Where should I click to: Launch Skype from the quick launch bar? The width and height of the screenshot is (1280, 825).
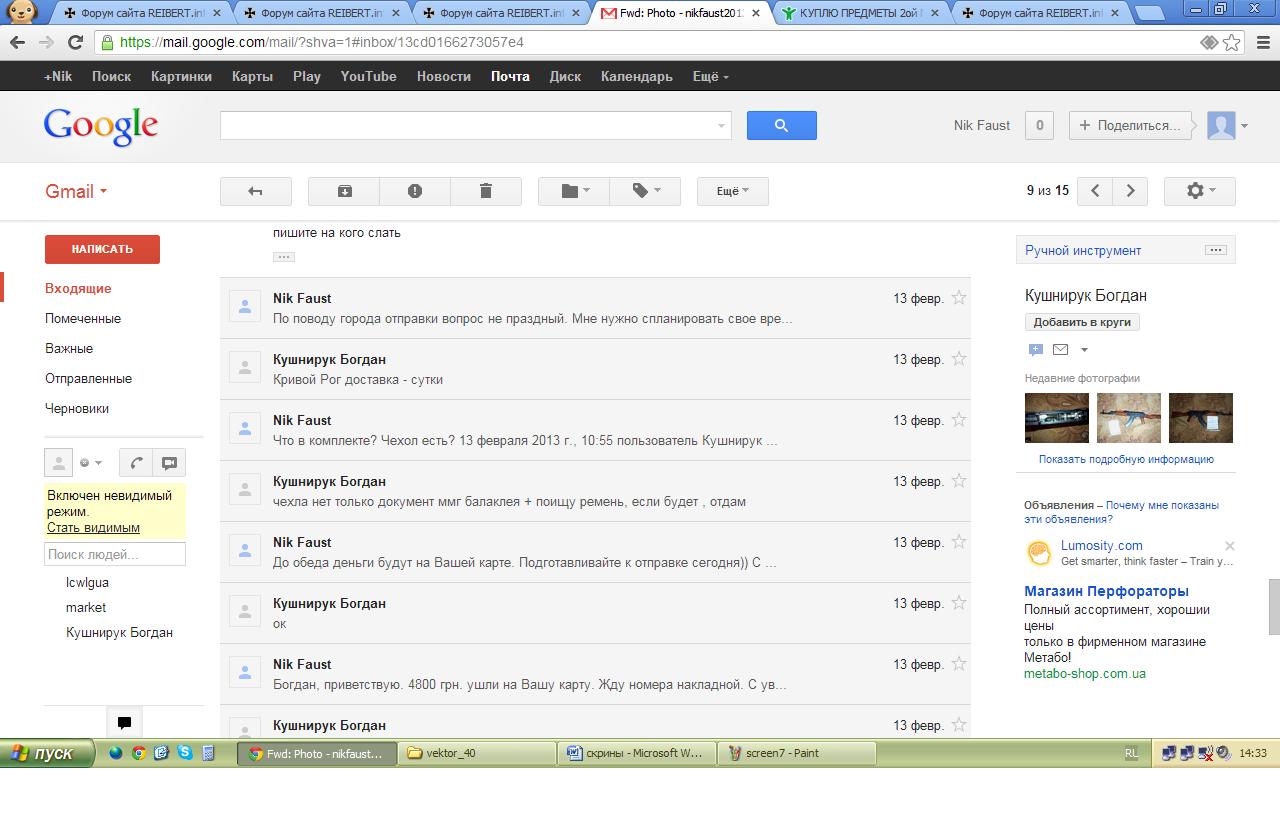click(x=185, y=753)
